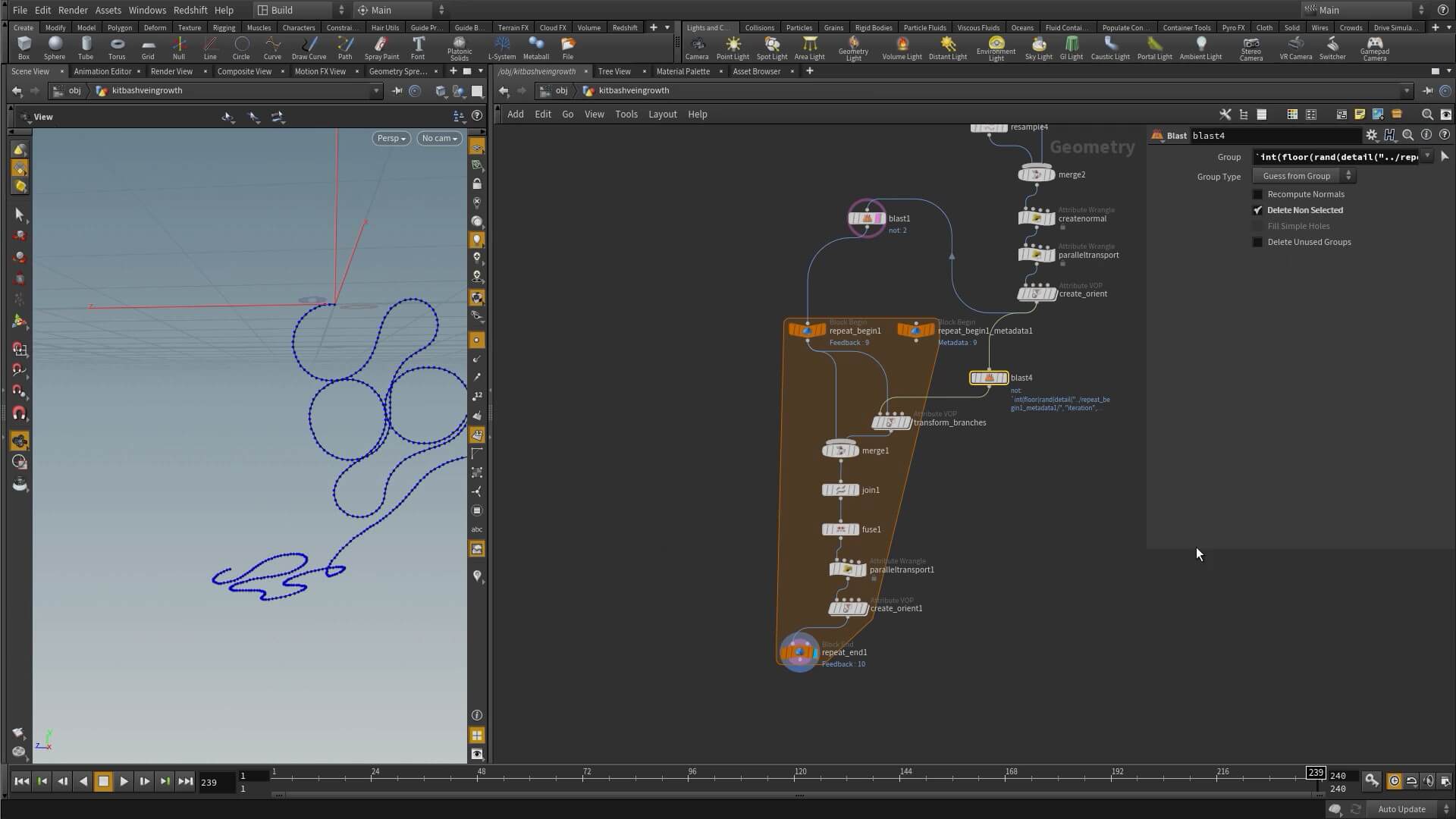Select the repeat_end1 node
The height and width of the screenshot is (819, 1456).
pos(799,652)
